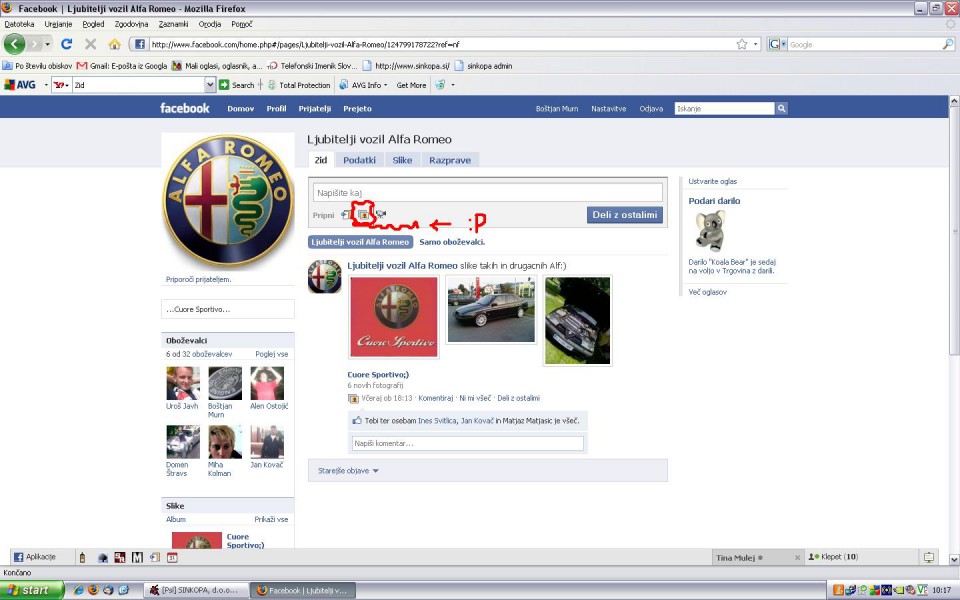Bookmark this page with the star icon
This screenshot has width=960, height=600.
pyautogui.click(x=742, y=44)
